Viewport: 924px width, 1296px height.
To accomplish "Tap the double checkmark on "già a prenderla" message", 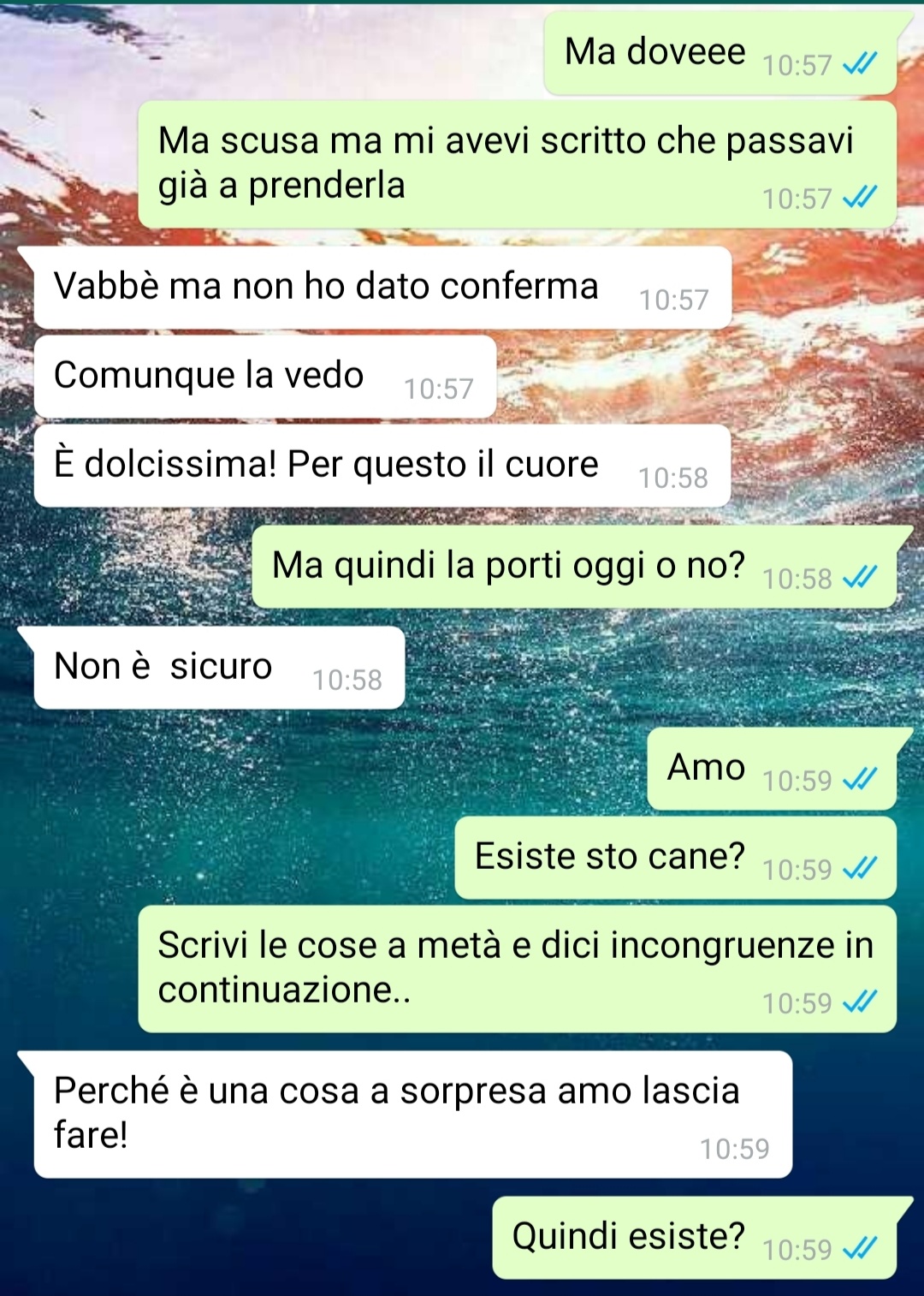I will [860, 198].
